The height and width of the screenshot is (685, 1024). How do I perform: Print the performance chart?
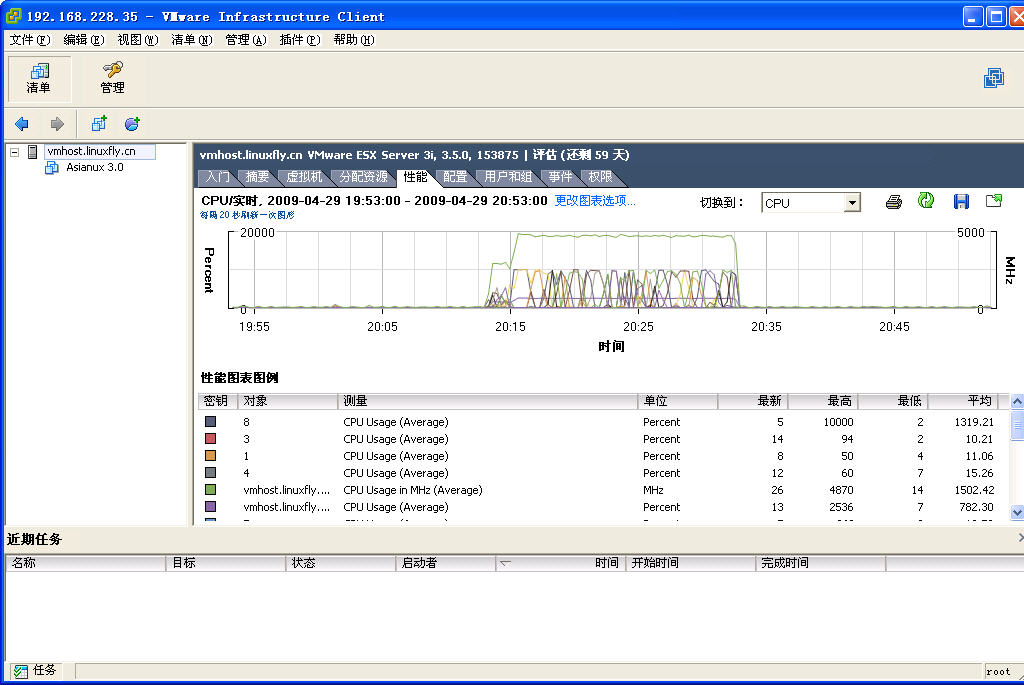pos(894,202)
